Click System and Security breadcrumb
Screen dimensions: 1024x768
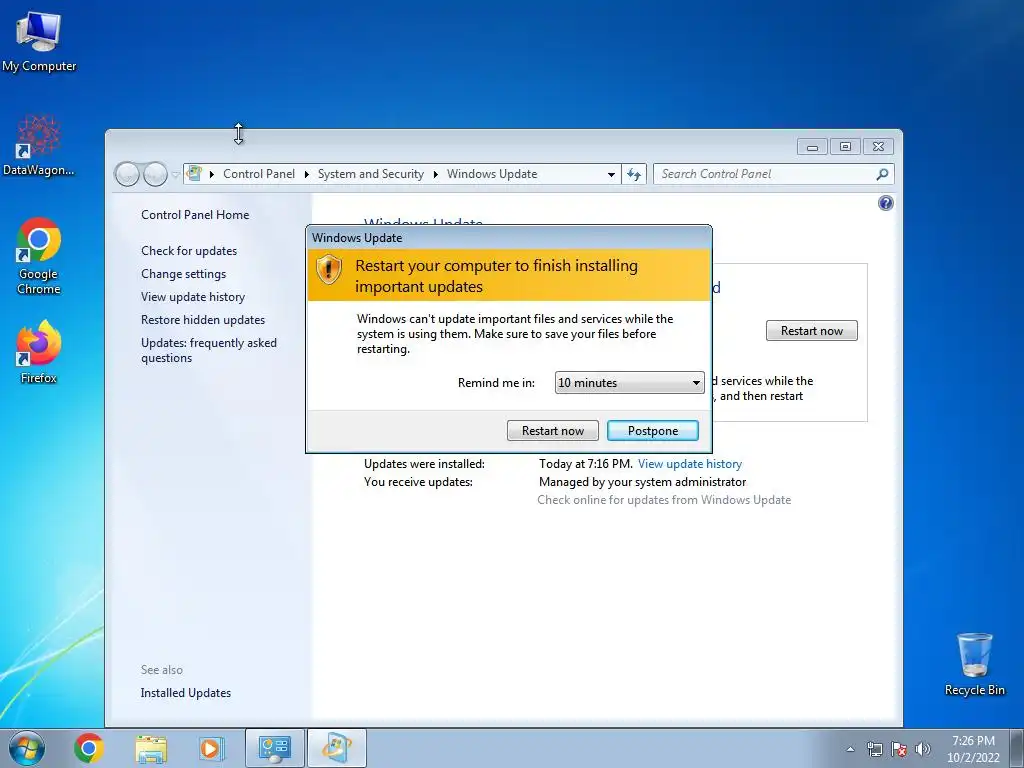pyautogui.click(x=370, y=174)
